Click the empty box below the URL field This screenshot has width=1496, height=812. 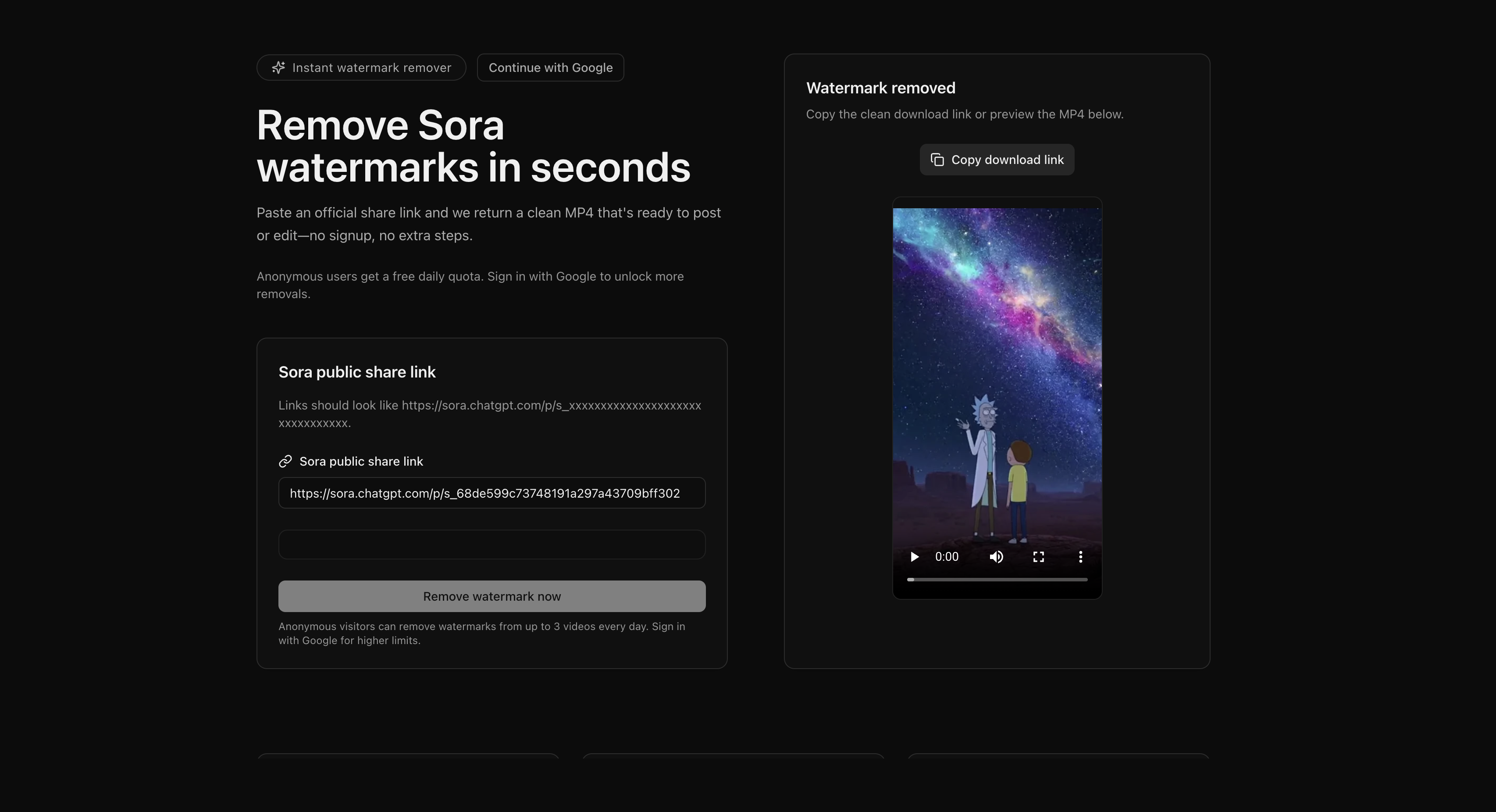492,544
